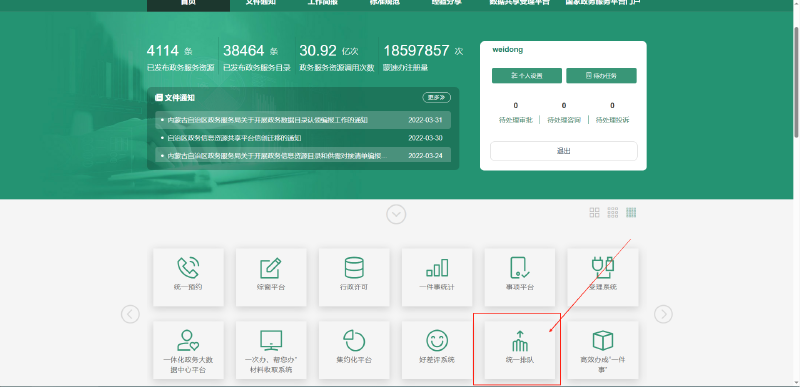Go to previous tiles with left arrow
This screenshot has width=800, height=387.
pyautogui.click(x=130, y=314)
